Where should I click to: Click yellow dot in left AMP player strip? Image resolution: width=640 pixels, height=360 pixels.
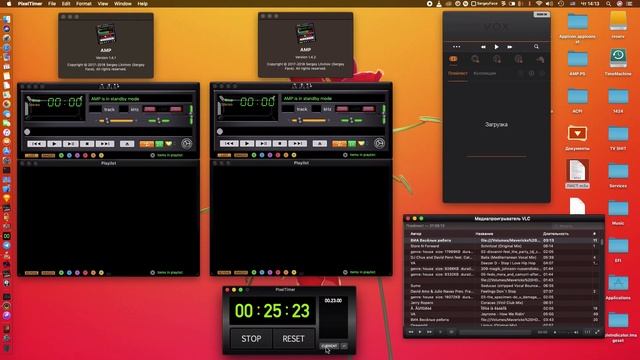tap(101, 155)
